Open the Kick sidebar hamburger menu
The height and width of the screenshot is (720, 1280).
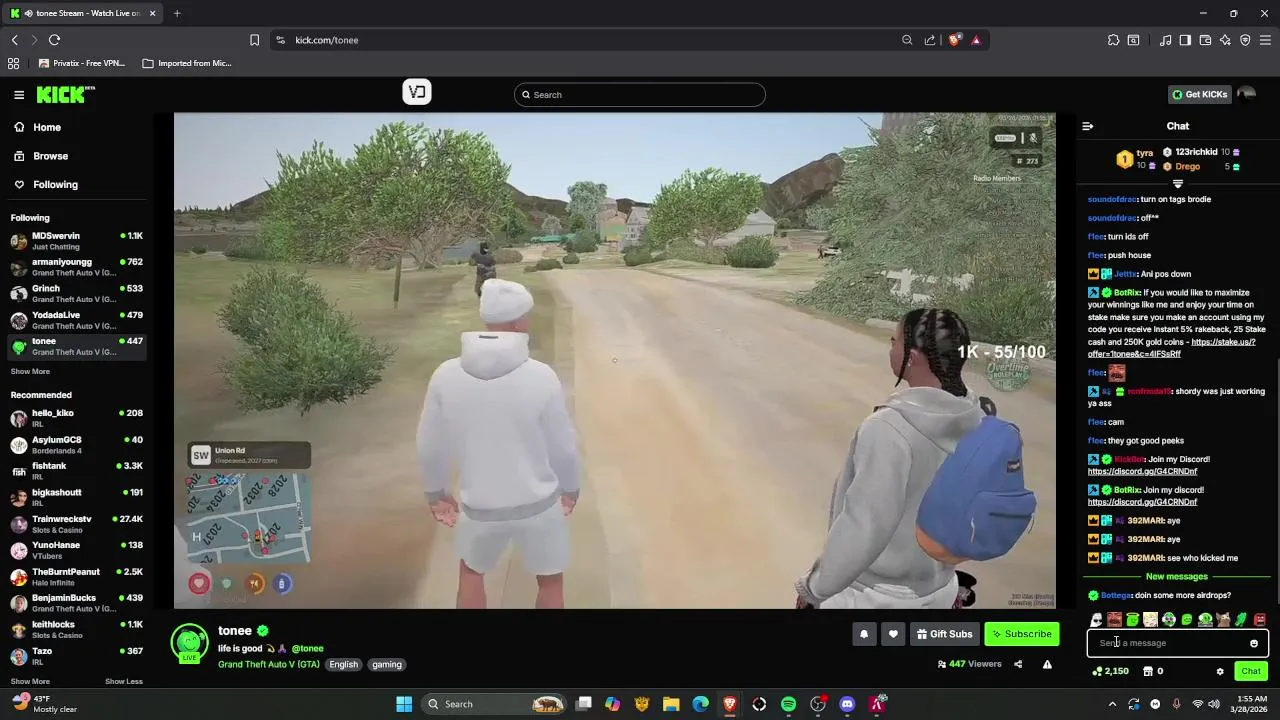pos(19,95)
